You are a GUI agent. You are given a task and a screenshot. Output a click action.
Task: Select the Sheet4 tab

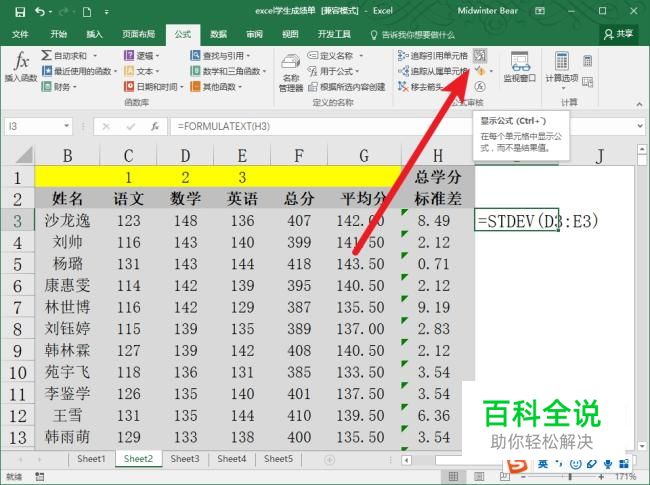tap(232, 458)
